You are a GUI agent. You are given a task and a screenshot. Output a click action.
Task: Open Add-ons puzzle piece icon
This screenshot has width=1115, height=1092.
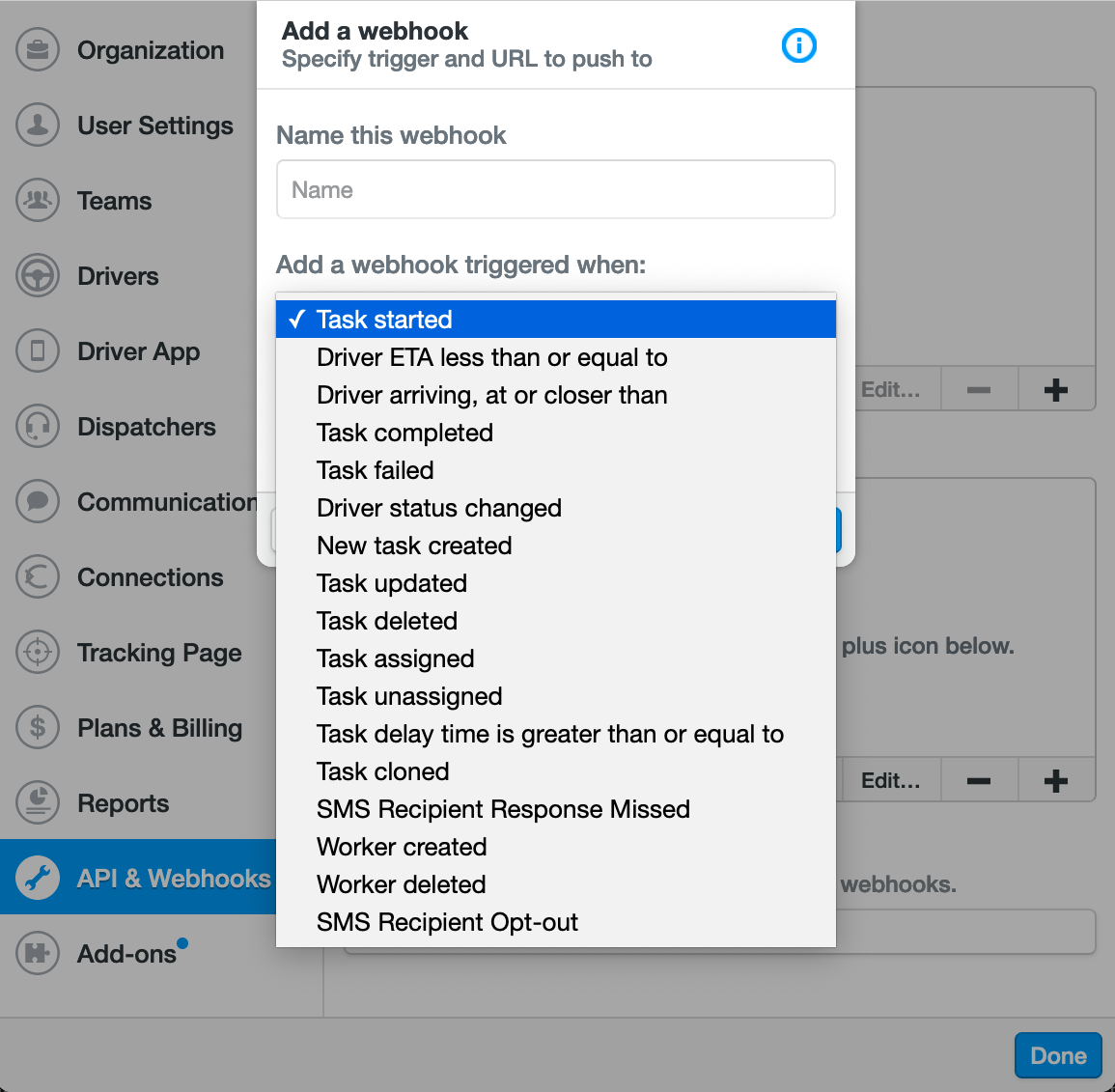(x=38, y=953)
